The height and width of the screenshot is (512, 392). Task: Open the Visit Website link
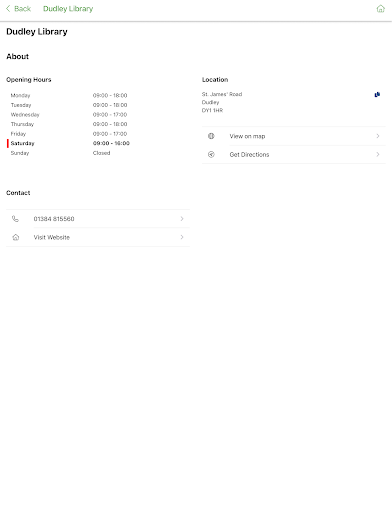click(x=98, y=237)
